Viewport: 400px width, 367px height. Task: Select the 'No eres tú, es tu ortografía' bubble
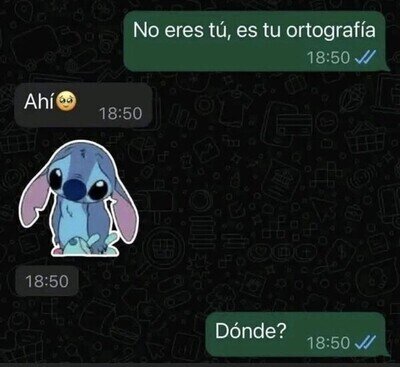pos(257,41)
